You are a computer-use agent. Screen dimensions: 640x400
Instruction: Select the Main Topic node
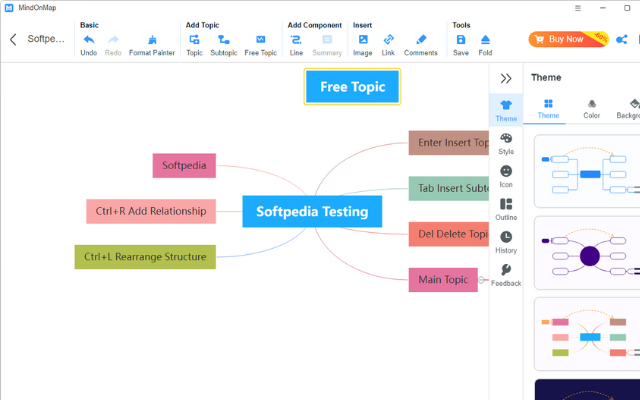pos(443,280)
